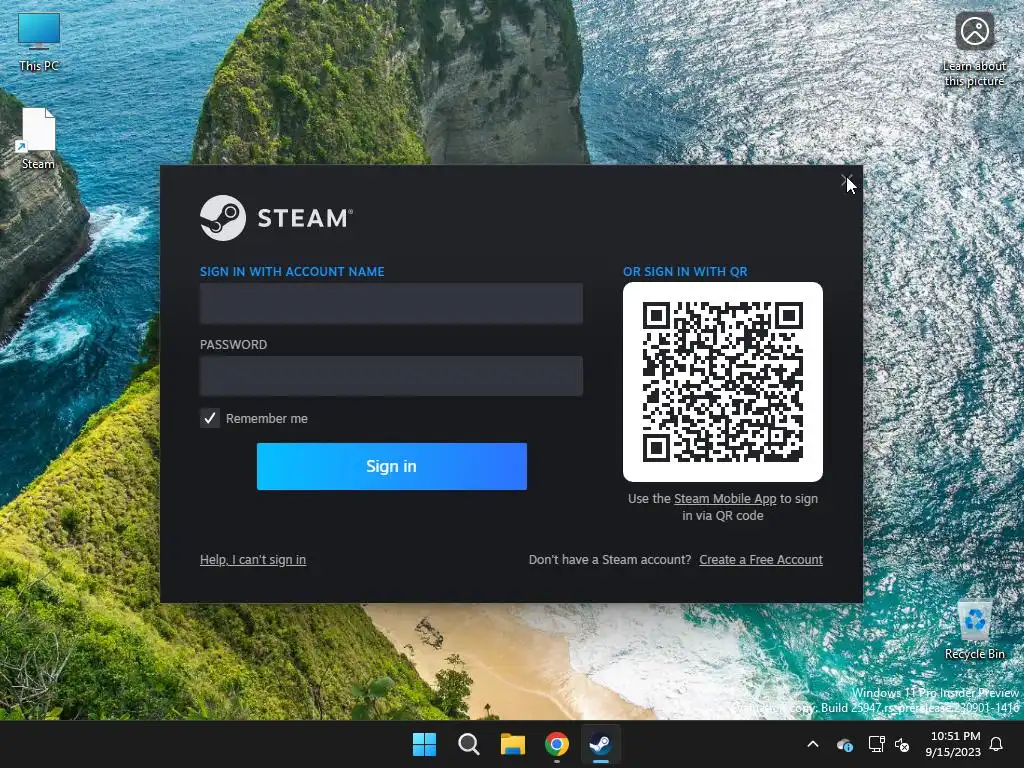Click Create a Free Account link

(x=761, y=560)
